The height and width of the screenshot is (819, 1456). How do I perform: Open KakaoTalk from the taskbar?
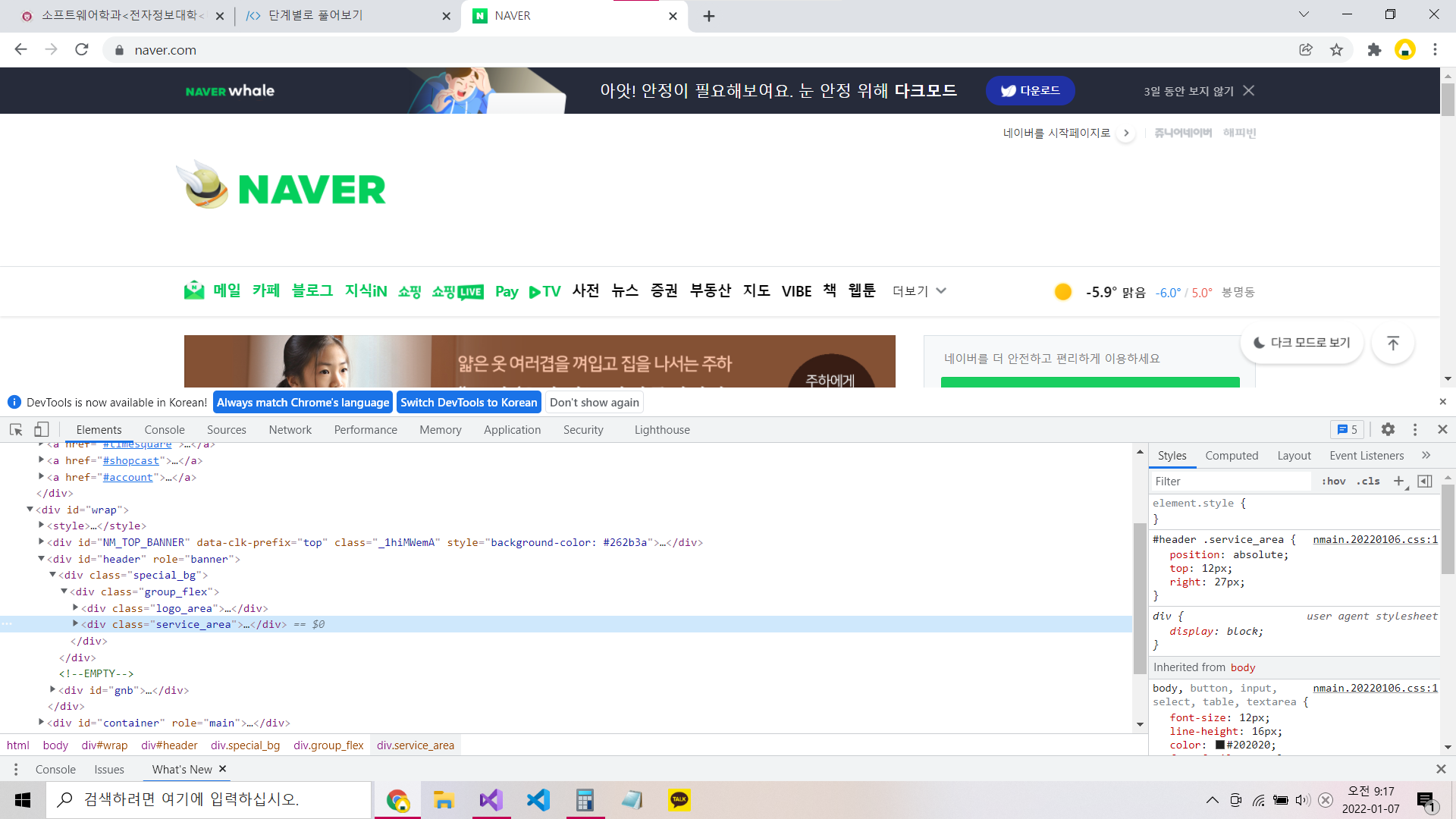(679, 799)
